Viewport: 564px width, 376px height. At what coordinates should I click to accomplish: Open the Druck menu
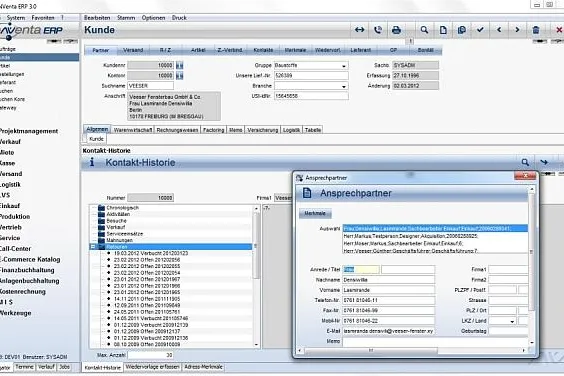click(x=179, y=18)
